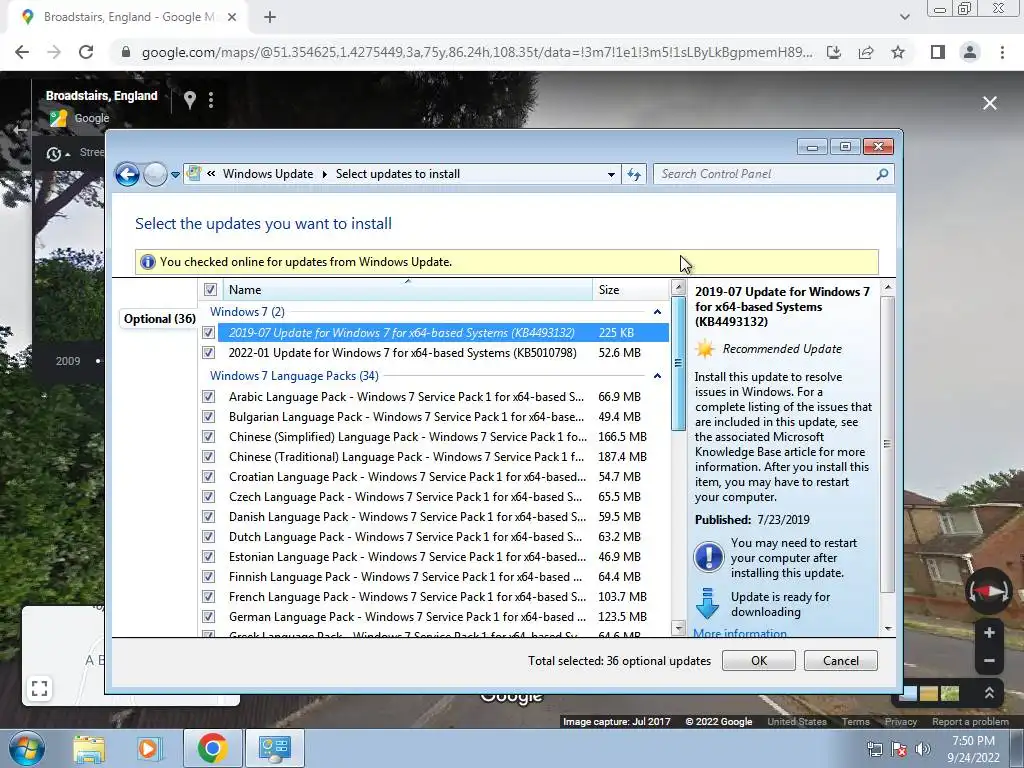Select the Optional (36) tab

click(x=159, y=319)
